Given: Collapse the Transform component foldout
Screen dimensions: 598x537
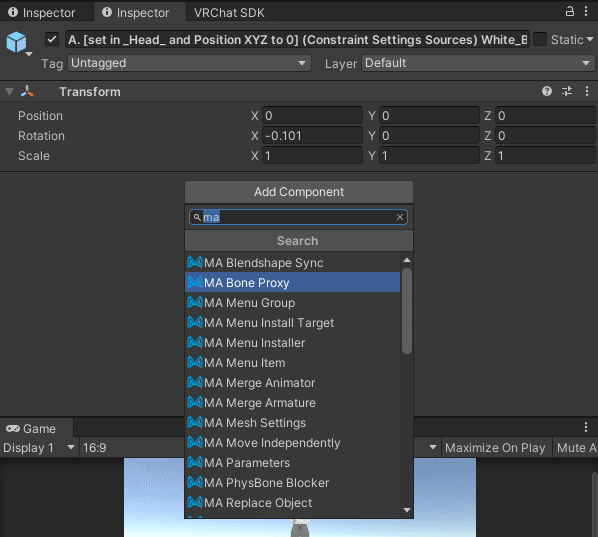Looking at the screenshot, I should coord(10,92).
